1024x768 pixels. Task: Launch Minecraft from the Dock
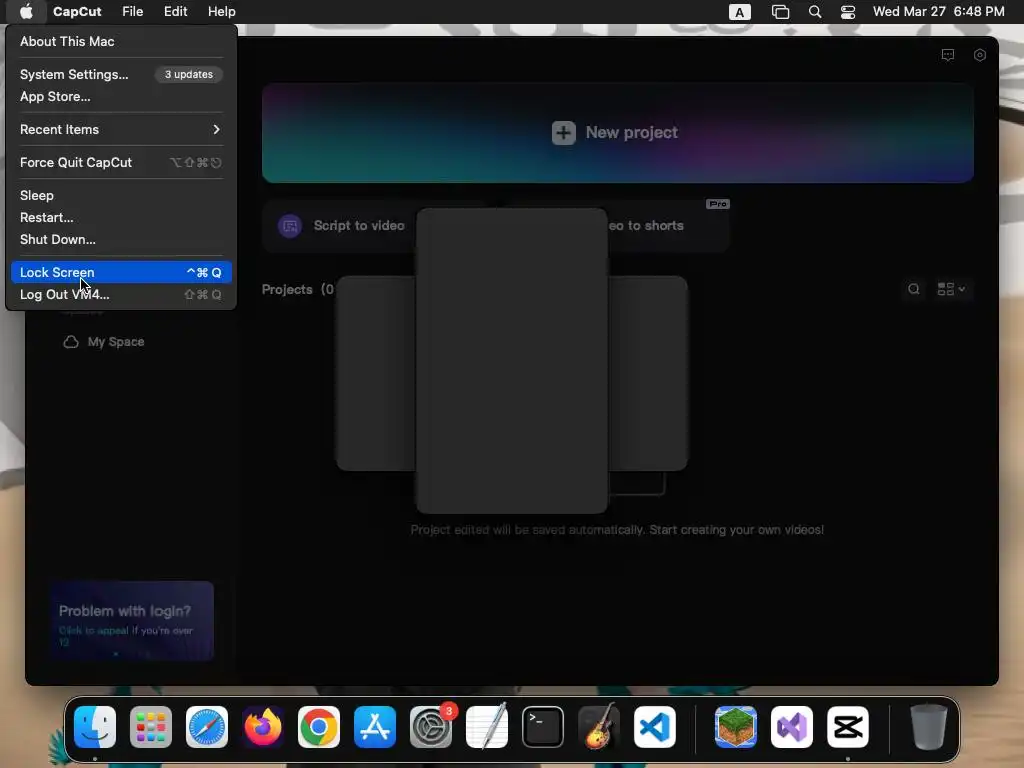point(735,727)
